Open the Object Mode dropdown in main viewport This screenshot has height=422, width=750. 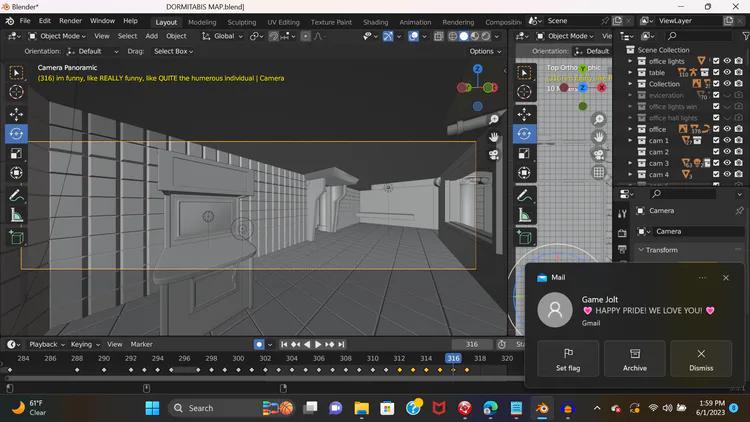(56, 36)
